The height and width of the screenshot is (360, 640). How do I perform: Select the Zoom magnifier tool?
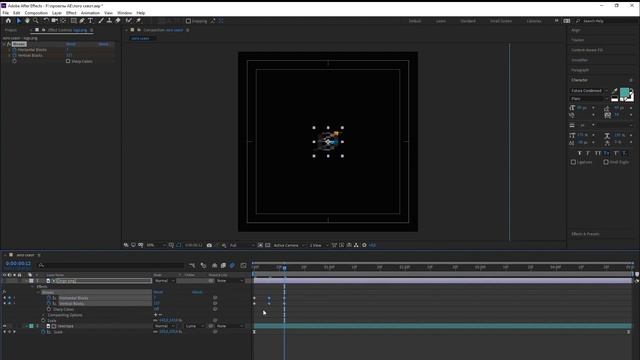[x=36, y=20]
